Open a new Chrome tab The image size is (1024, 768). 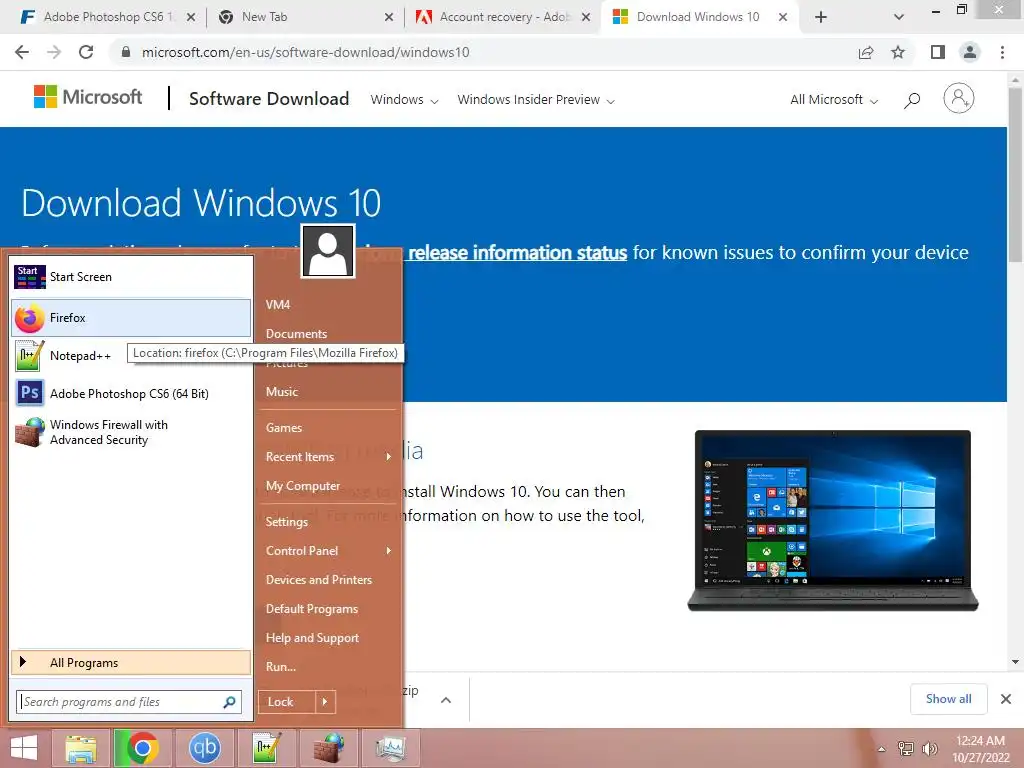pos(821,17)
